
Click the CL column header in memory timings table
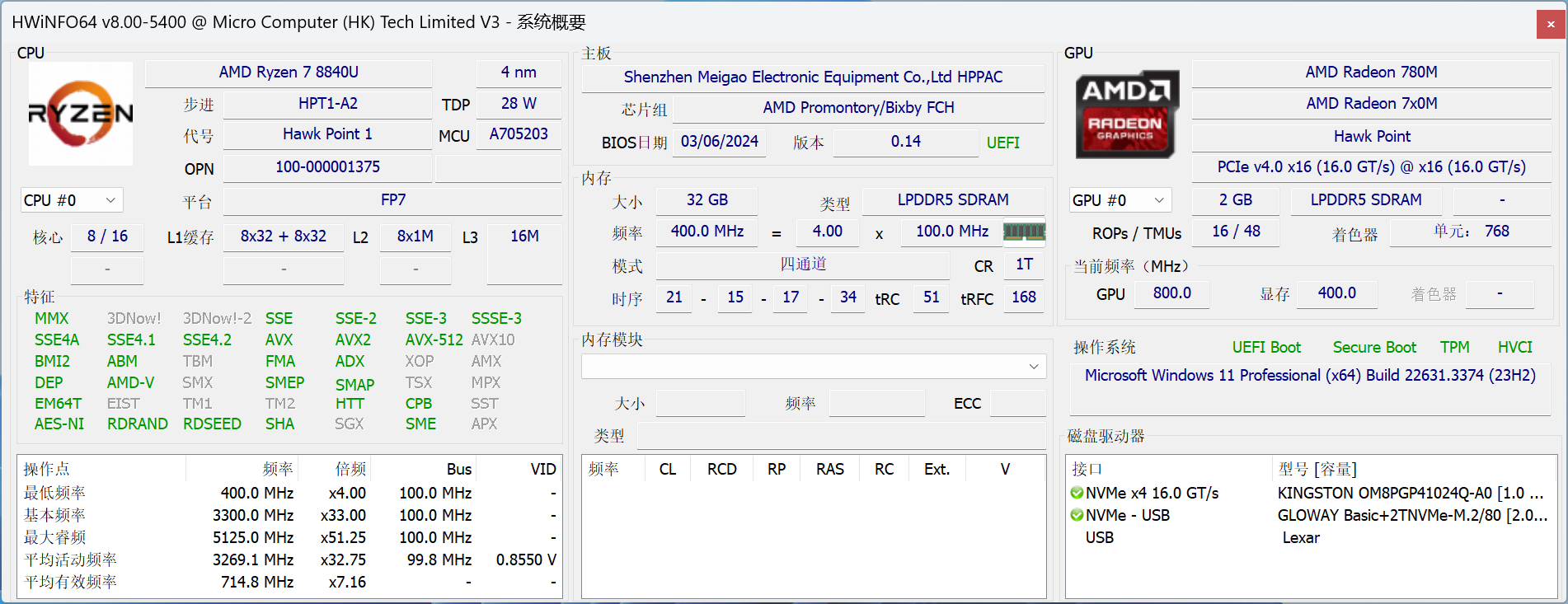tap(667, 470)
